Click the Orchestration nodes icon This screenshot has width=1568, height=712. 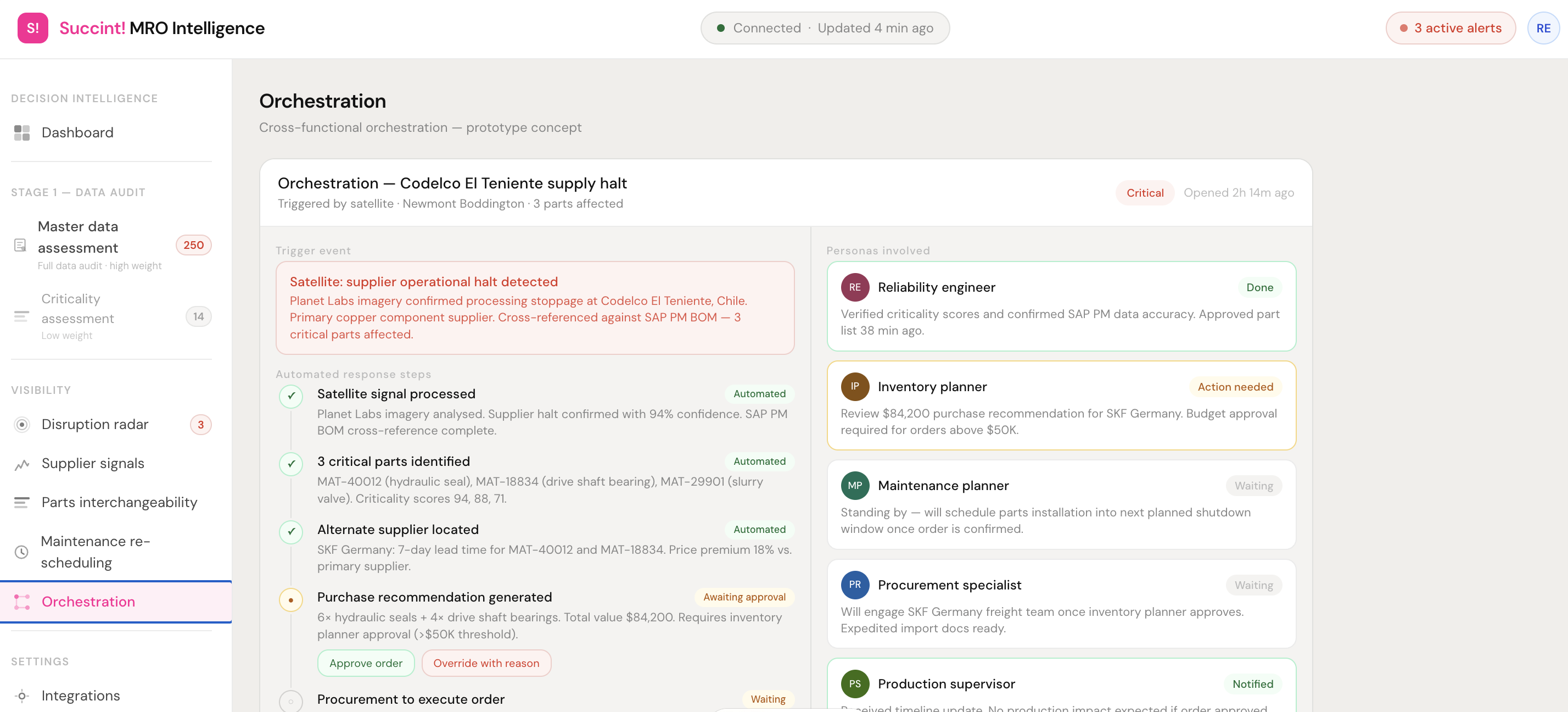click(x=22, y=602)
